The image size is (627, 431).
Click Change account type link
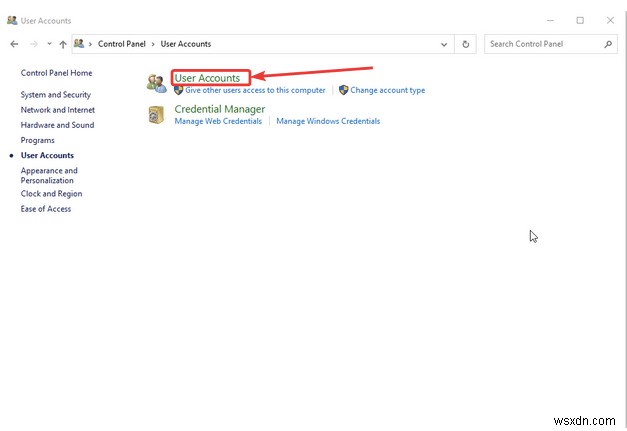[387, 90]
